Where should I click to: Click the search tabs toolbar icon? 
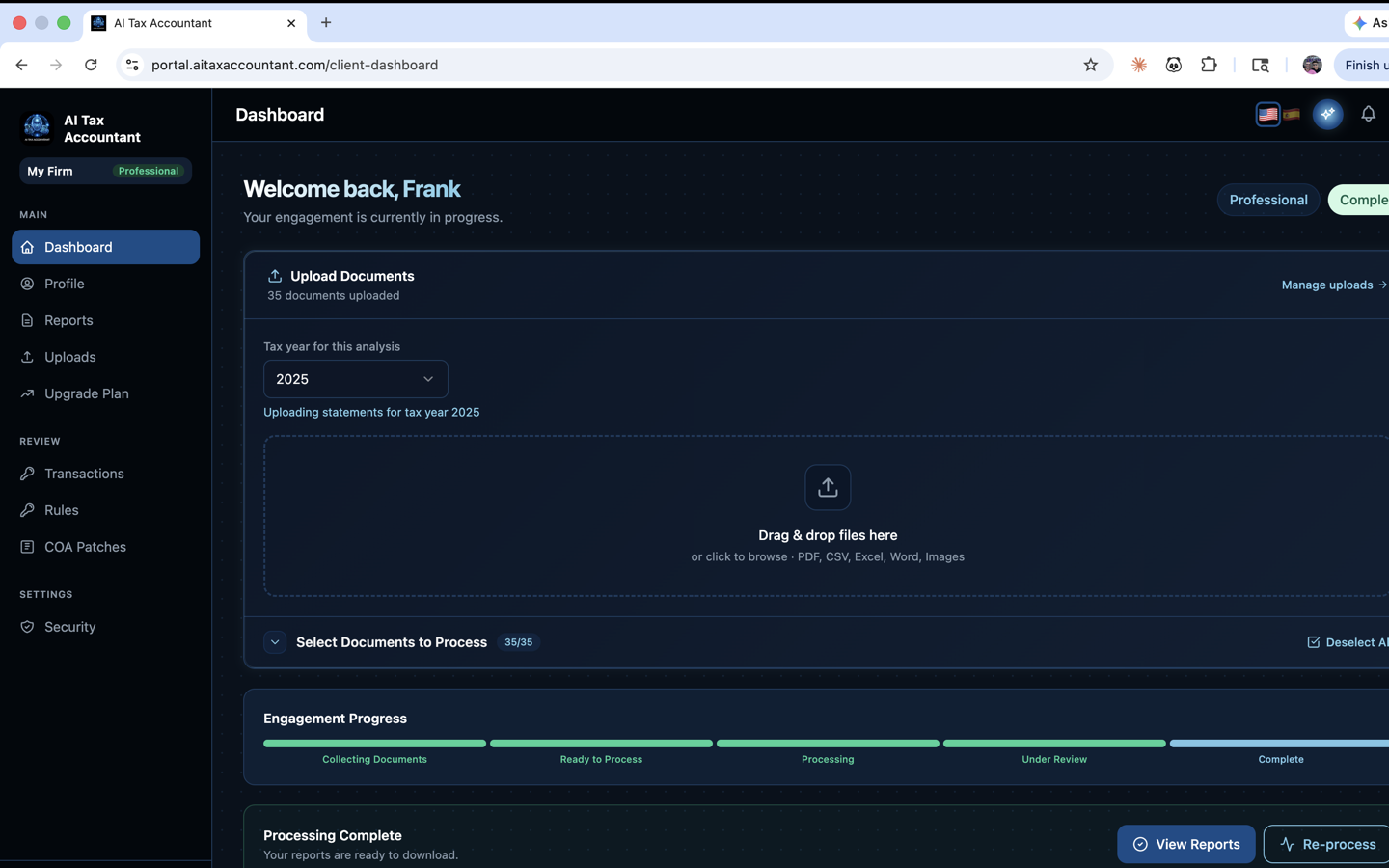(1260, 65)
